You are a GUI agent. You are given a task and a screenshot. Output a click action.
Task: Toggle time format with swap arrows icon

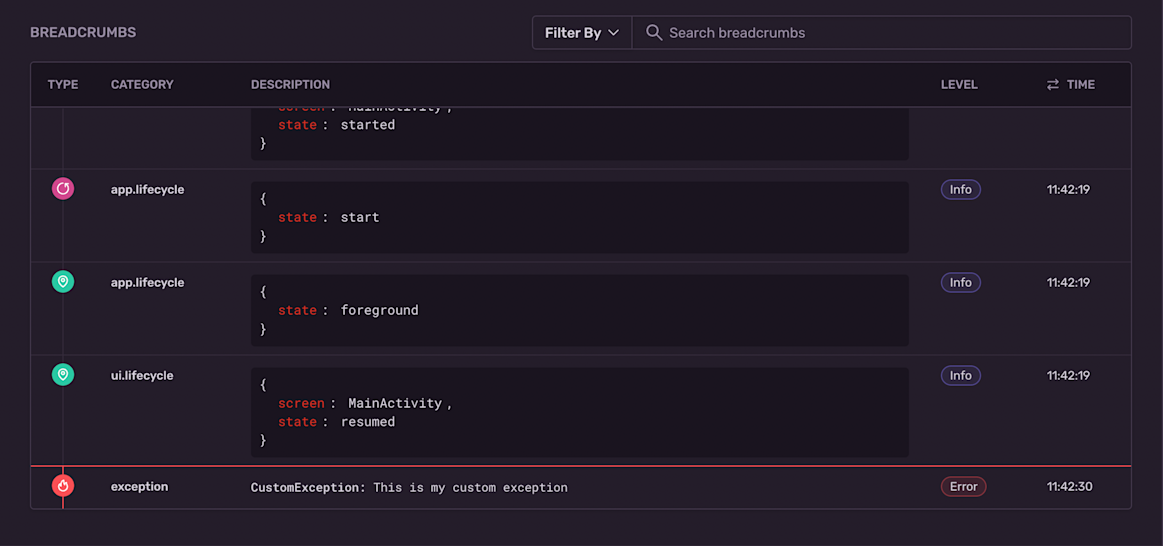tap(1052, 85)
